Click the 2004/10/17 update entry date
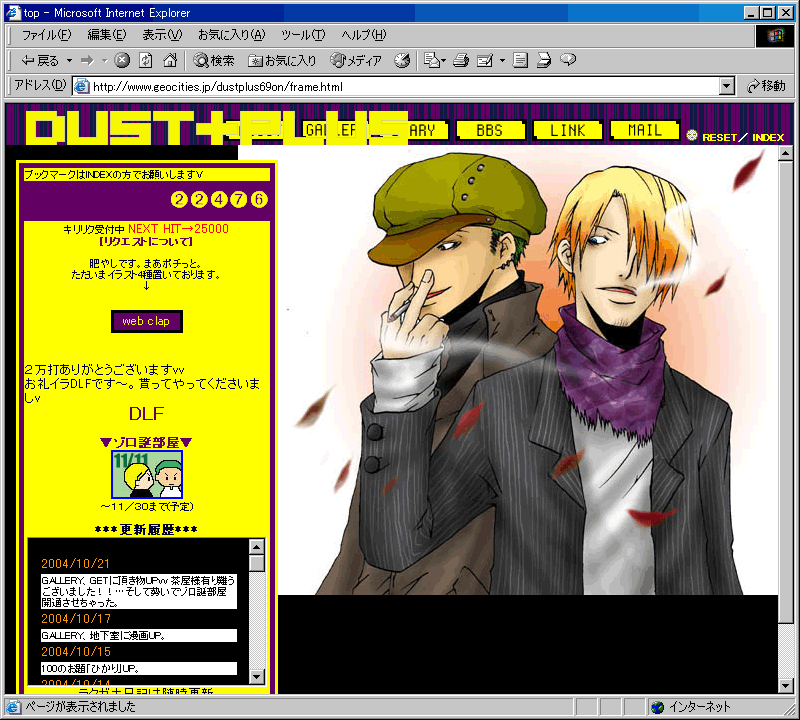This screenshot has width=800, height=720. 76,619
